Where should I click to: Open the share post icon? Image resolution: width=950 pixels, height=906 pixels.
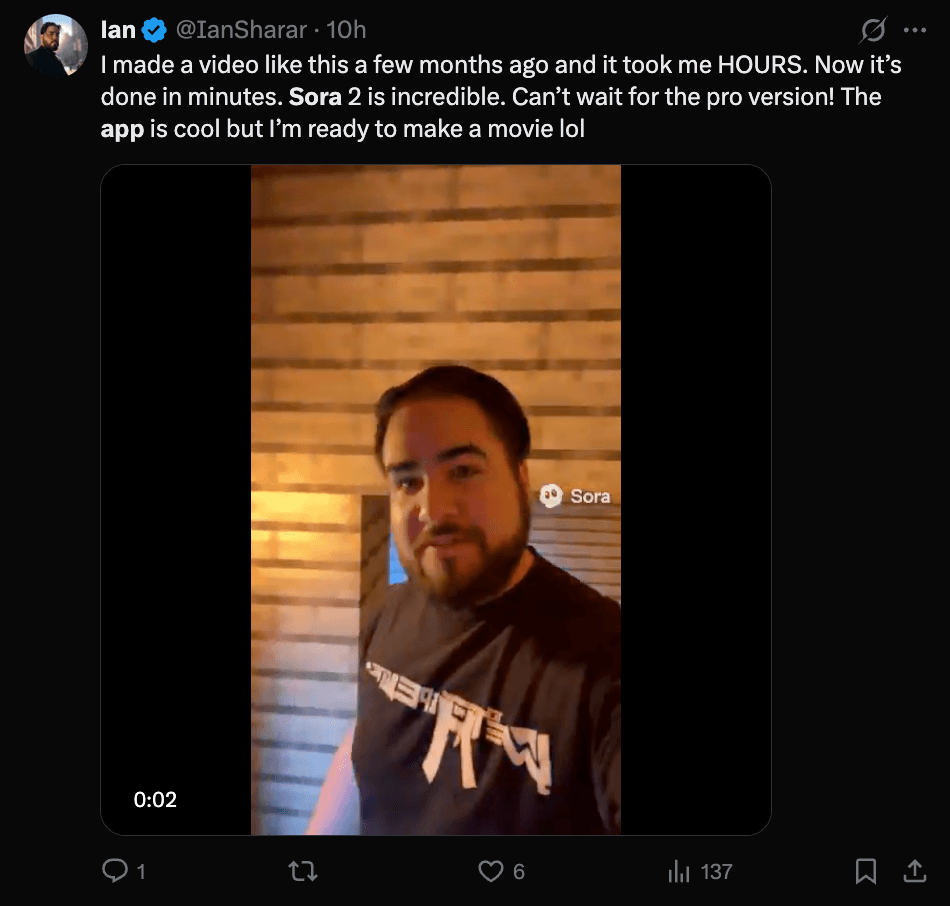[x=914, y=872]
